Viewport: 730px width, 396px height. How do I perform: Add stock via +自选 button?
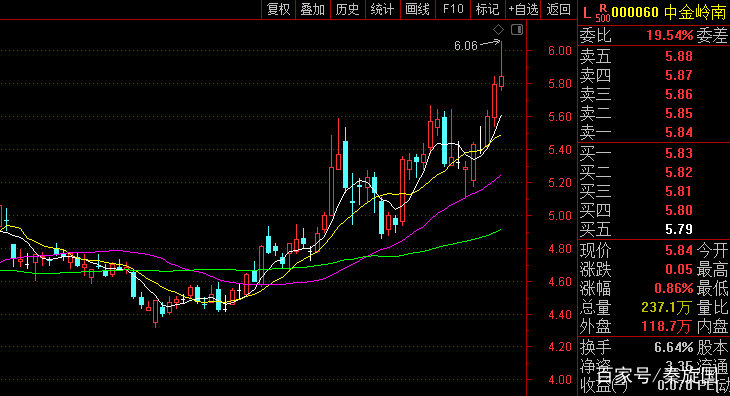click(x=523, y=9)
